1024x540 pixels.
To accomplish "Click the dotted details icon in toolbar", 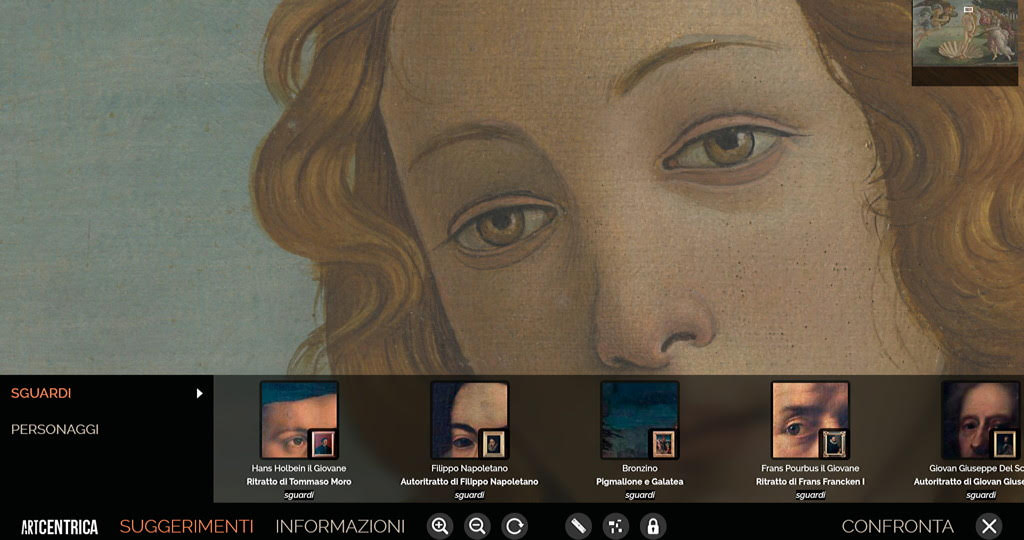I will pos(615,526).
